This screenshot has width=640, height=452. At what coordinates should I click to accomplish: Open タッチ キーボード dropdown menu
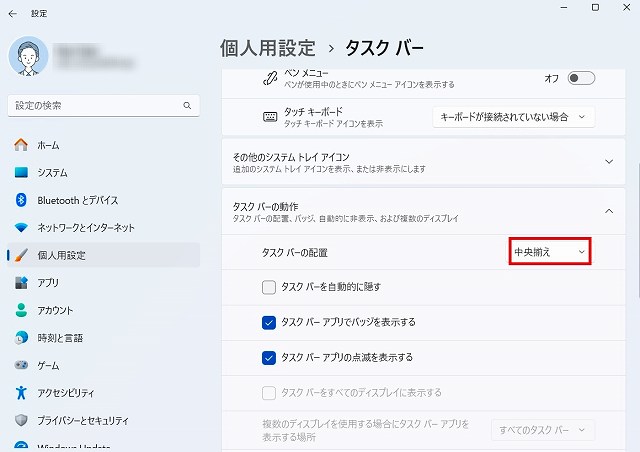pos(513,117)
